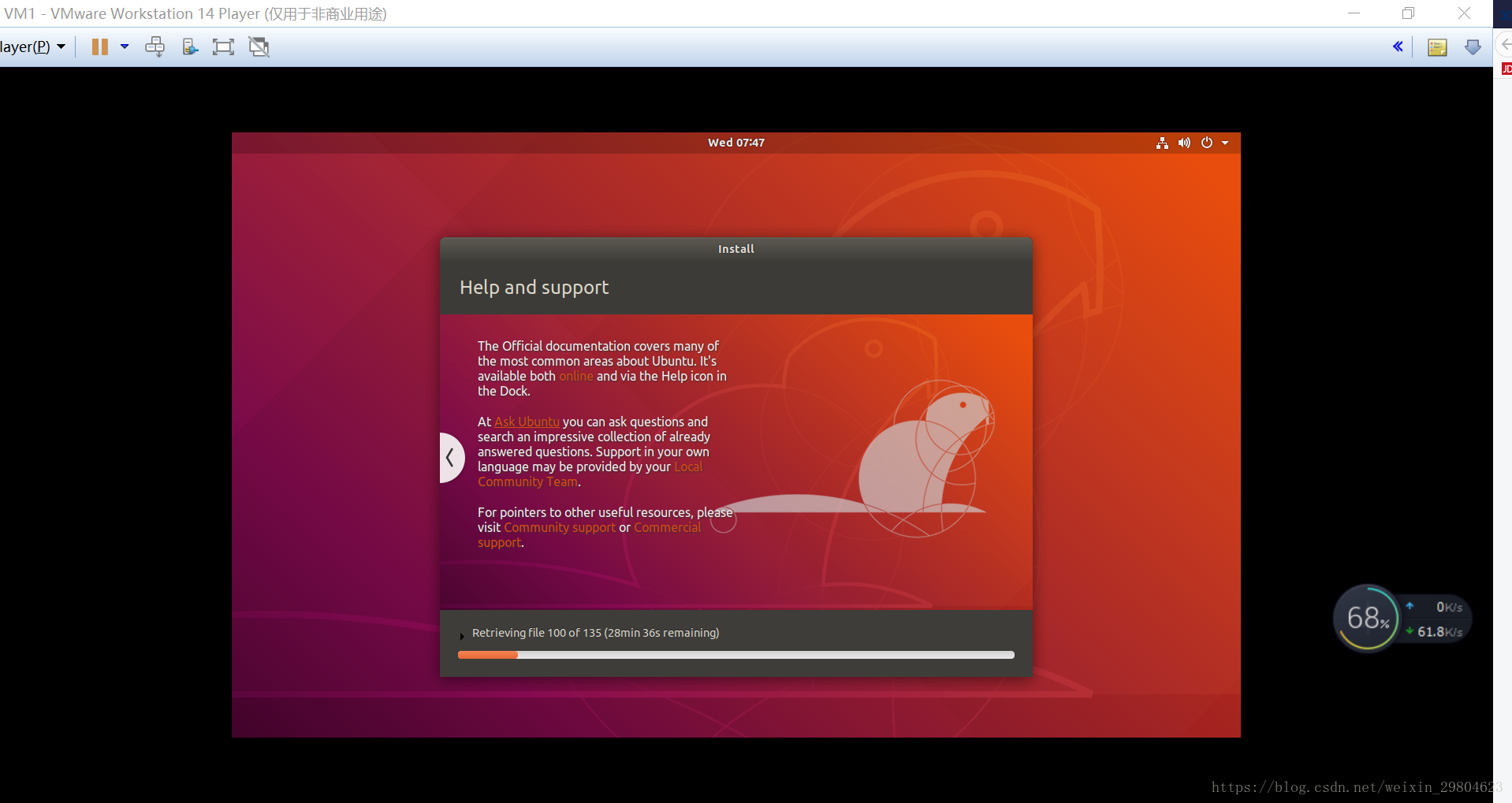Click the 0K/s upload speed readout
Screen dimensions: 1512x803
point(1449,607)
